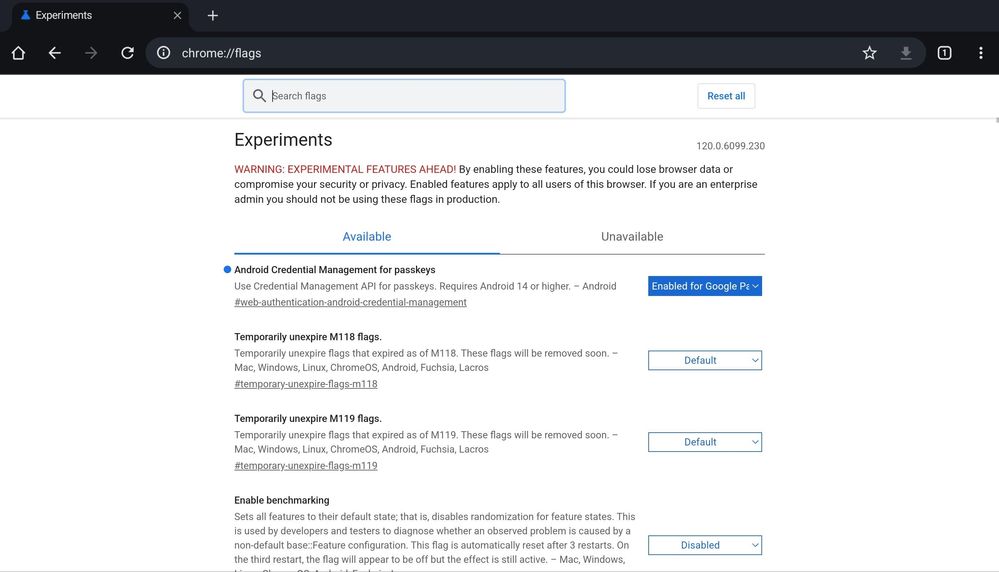Open the tab switcher showing 1 tab

[944, 53]
